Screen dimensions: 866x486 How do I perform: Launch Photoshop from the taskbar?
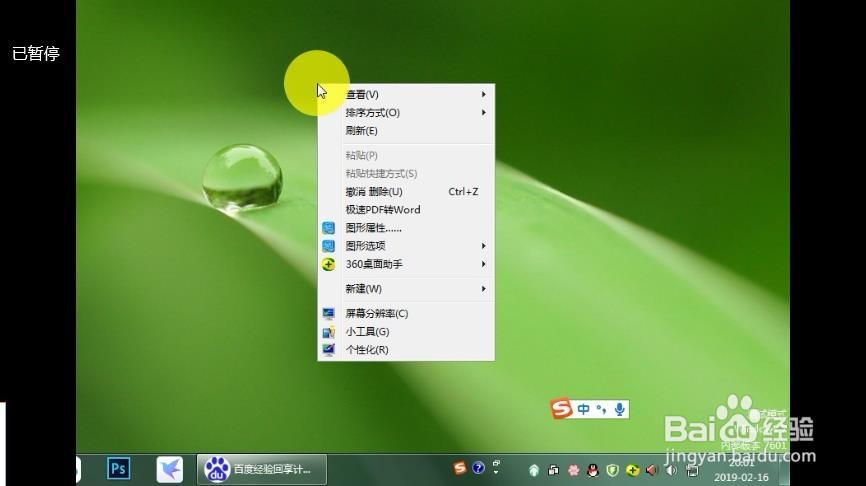coord(118,469)
